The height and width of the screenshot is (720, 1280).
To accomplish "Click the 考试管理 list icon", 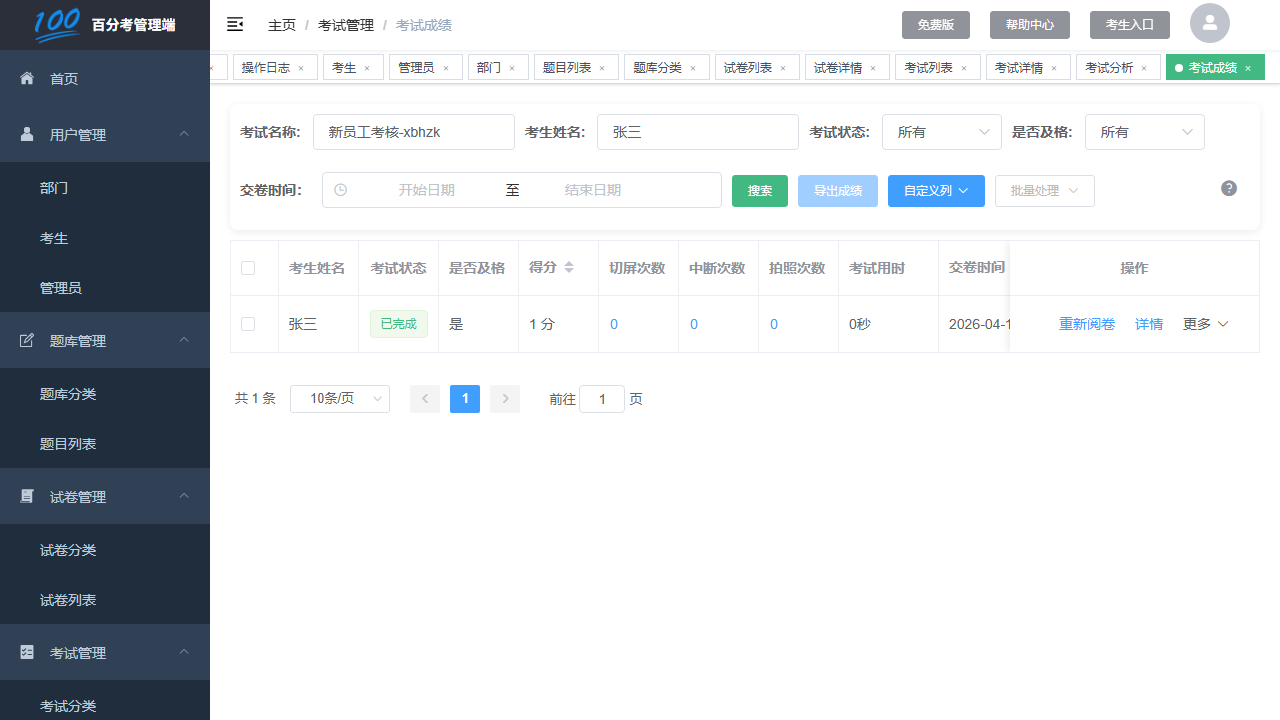I will (27, 652).
